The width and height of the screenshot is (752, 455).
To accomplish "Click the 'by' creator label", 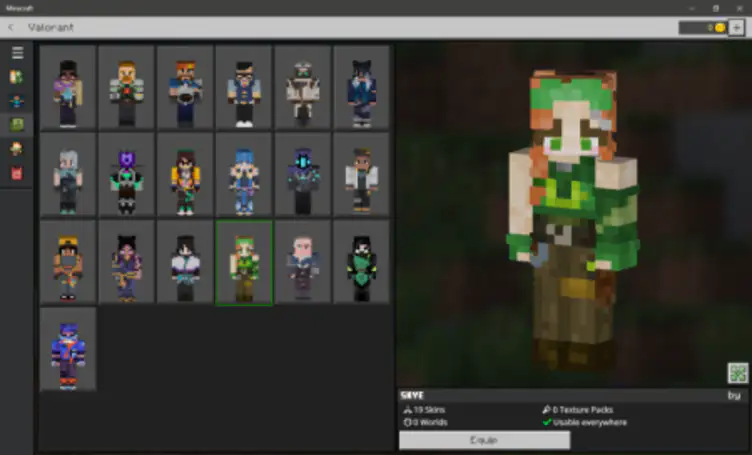I will click(x=734, y=396).
